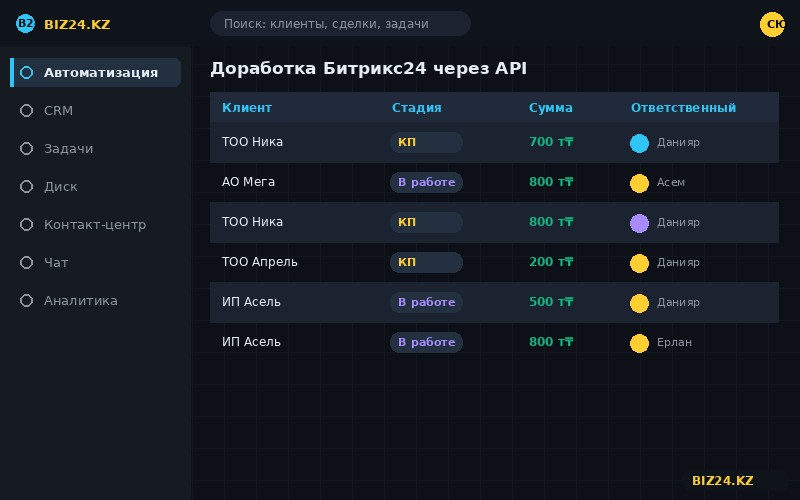Click the Автоматизация sidebar icon

(27, 72)
